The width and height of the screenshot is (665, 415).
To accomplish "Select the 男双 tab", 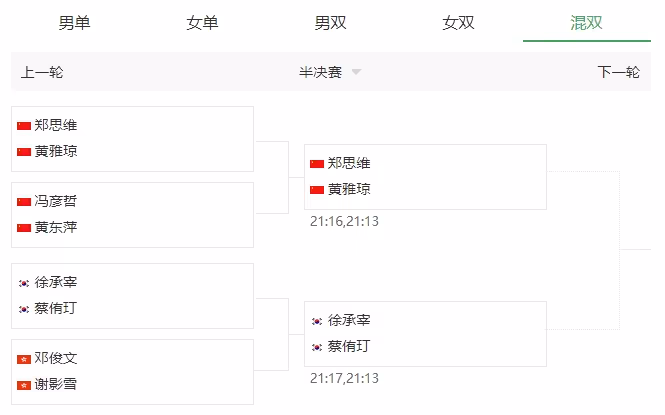I will (331, 22).
